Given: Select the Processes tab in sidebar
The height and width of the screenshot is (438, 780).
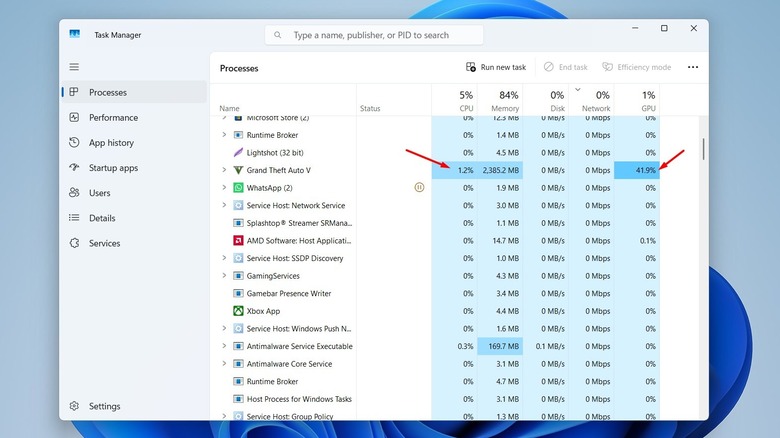Looking at the screenshot, I should coord(107,92).
